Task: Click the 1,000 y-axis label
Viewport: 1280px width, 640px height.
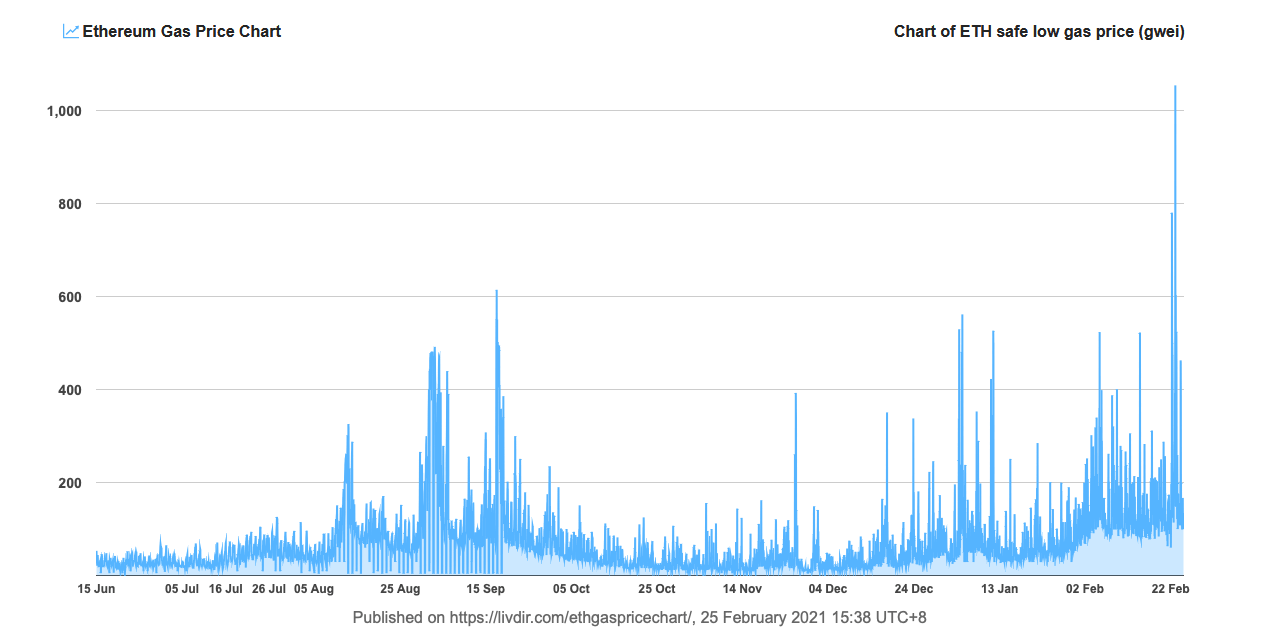Action: tap(63, 111)
